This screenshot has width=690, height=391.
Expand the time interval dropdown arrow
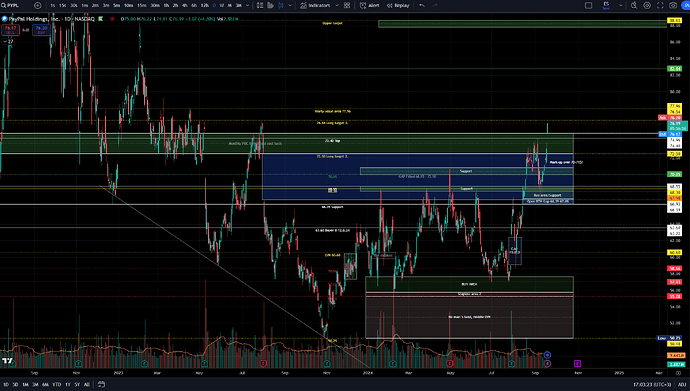(247, 5)
